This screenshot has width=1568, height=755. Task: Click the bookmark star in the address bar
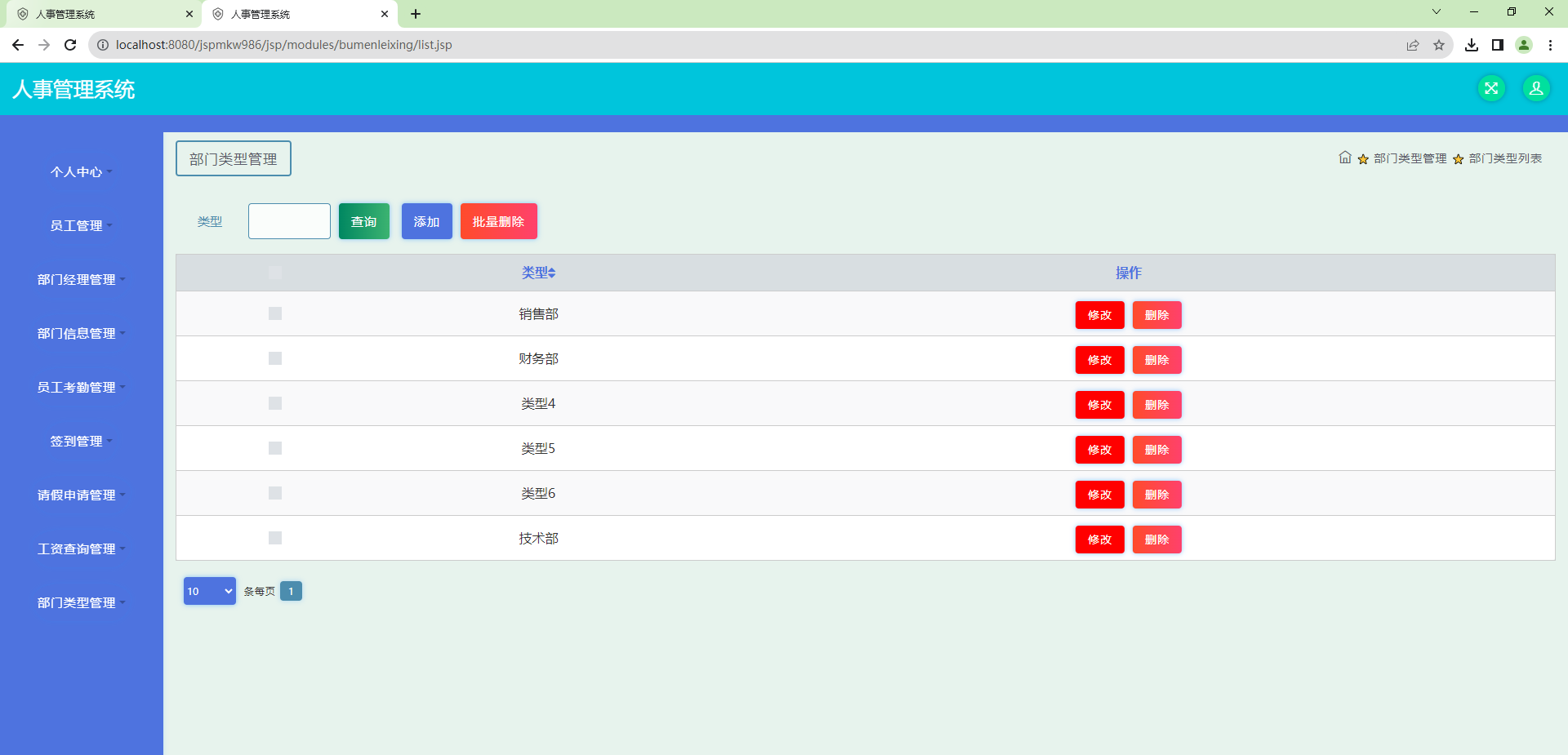[x=1440, y=45]
